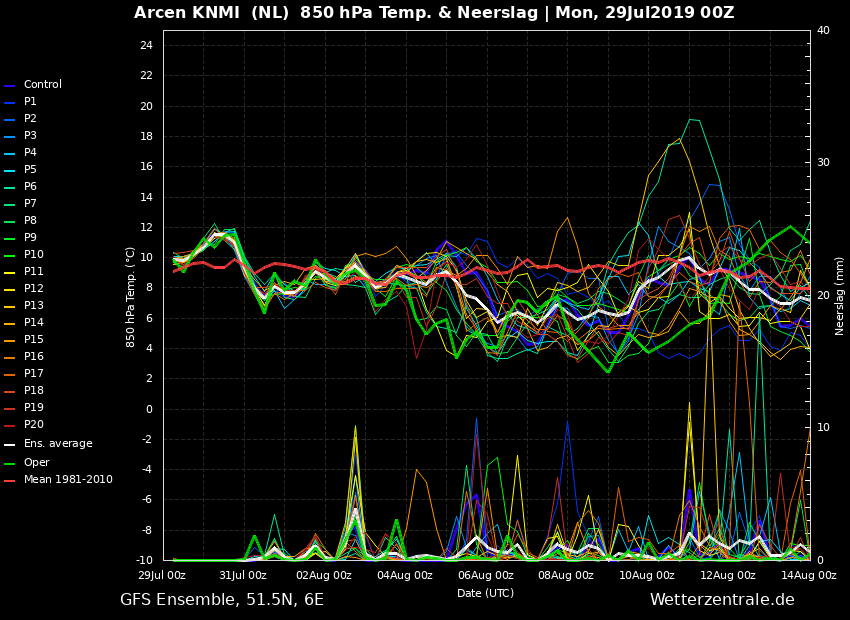Select the P5 legend entry

(30, 169)
